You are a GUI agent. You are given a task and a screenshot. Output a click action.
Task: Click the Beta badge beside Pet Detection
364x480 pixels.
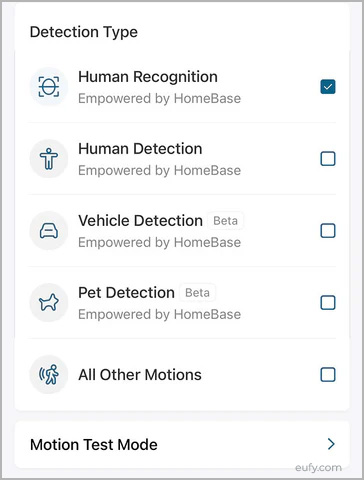(198, 293)
